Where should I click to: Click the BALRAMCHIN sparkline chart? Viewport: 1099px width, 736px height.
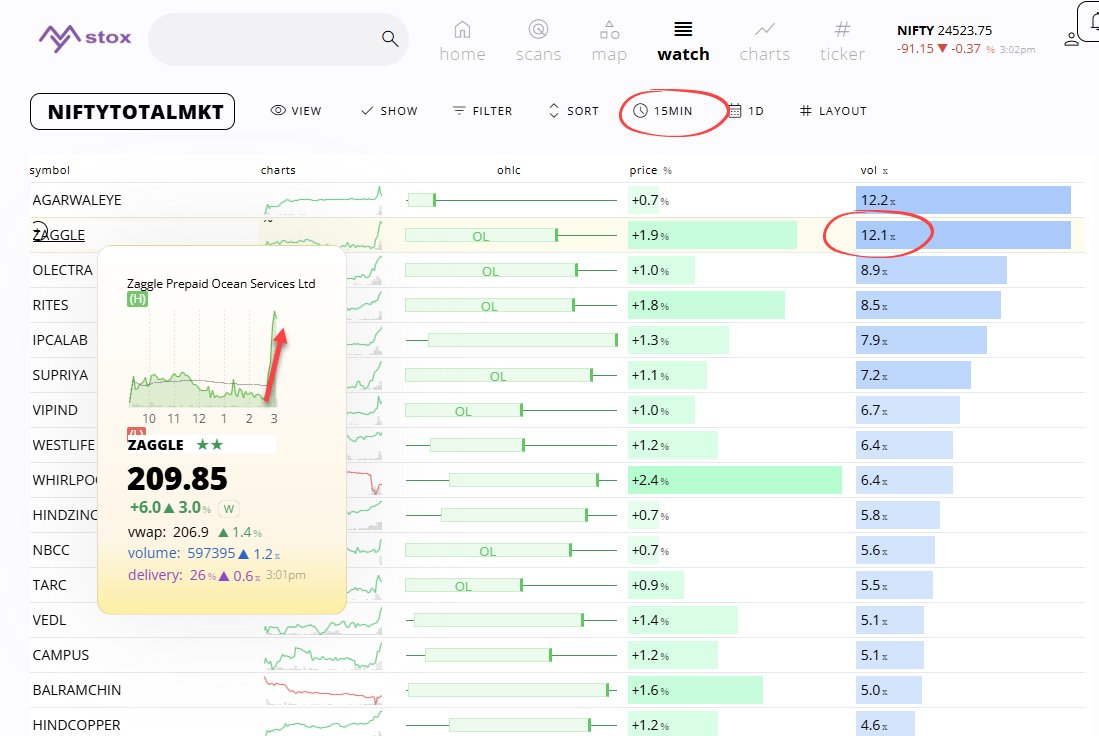(x=323, y=690)
